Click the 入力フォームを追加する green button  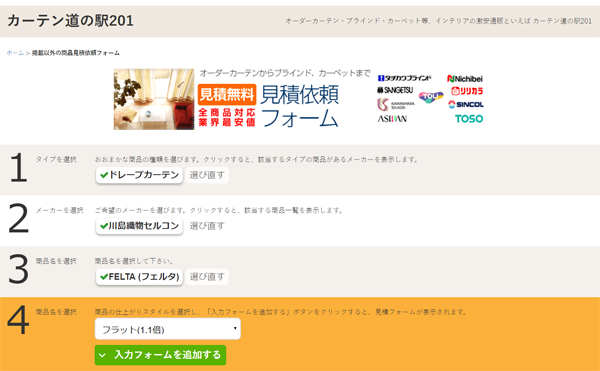click(x=160, y=355)
